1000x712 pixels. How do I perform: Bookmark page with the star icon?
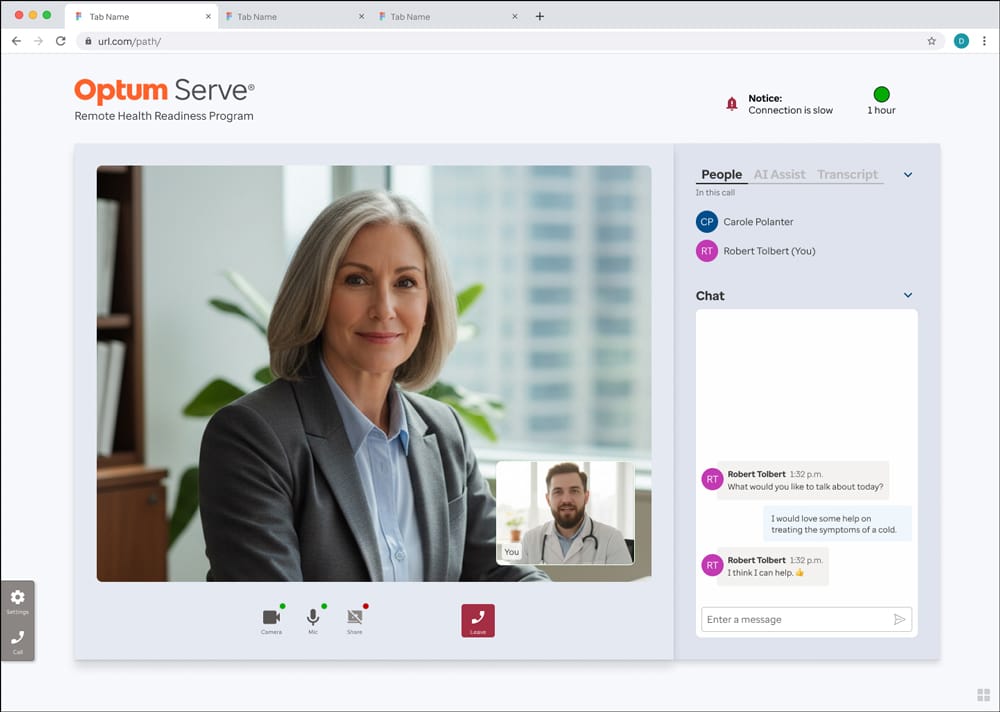click(932, 41)
